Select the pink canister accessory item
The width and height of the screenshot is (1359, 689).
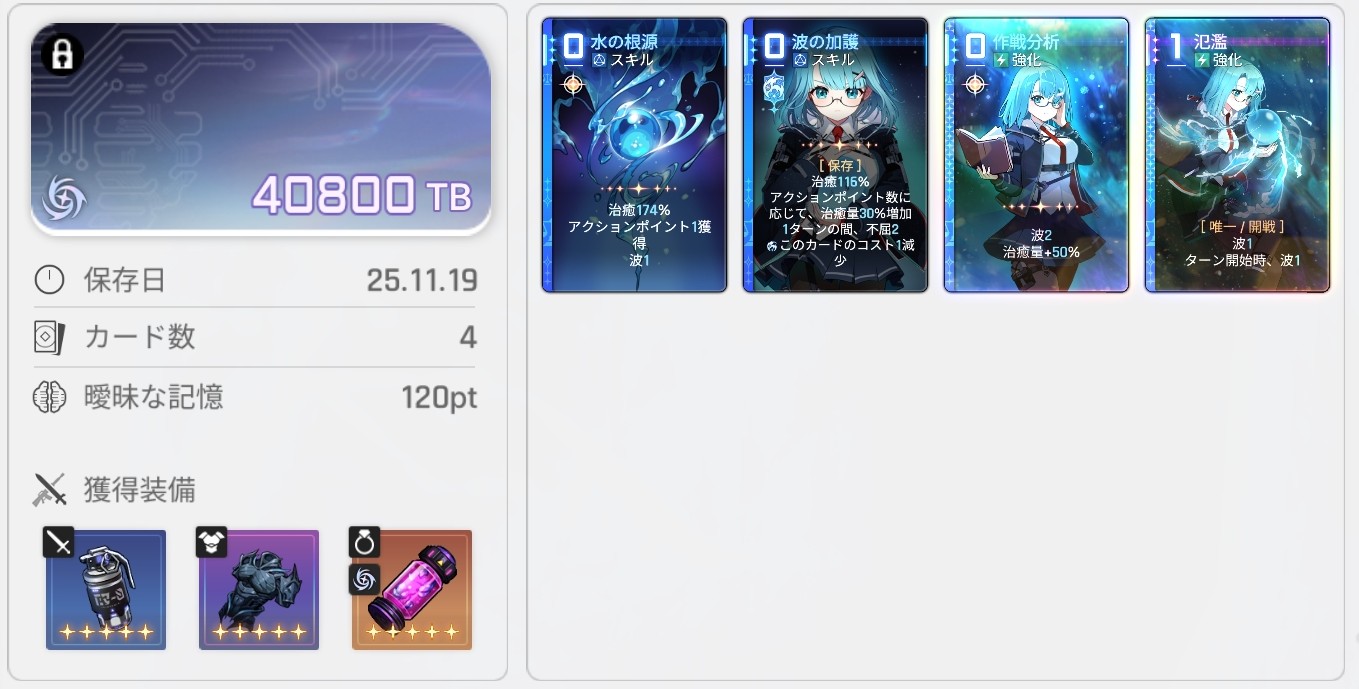pyautogui.click(x=412, y=590)
